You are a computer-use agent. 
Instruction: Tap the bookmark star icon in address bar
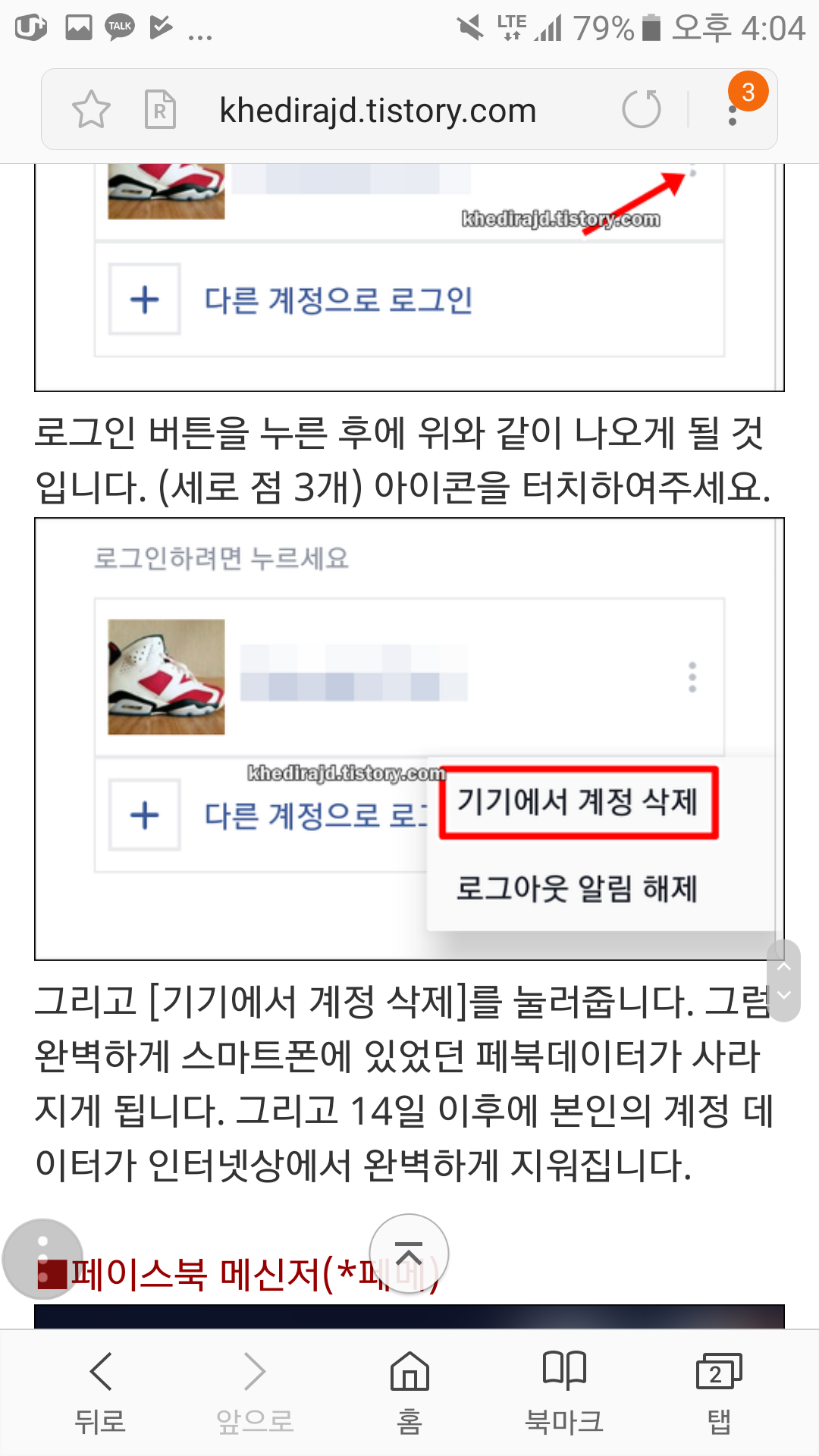tap(91, 110)
